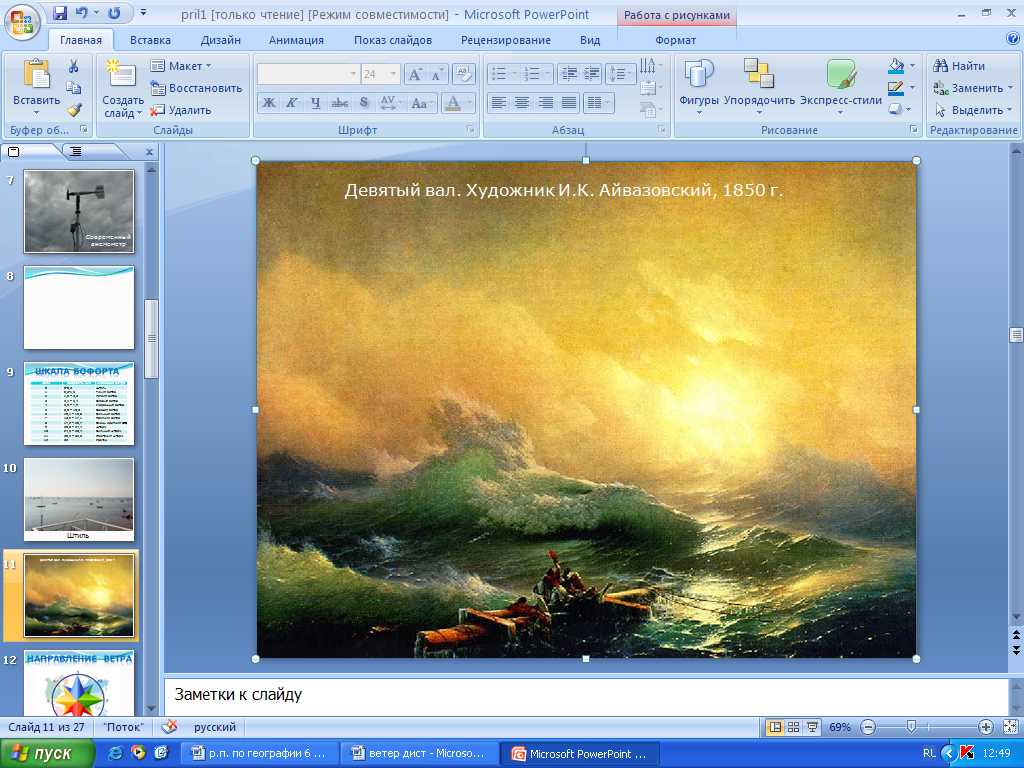Viewport: 1024px width, 768px height.
Task: Open the Фигуры shapes gallery
Action: coord(699,86)
